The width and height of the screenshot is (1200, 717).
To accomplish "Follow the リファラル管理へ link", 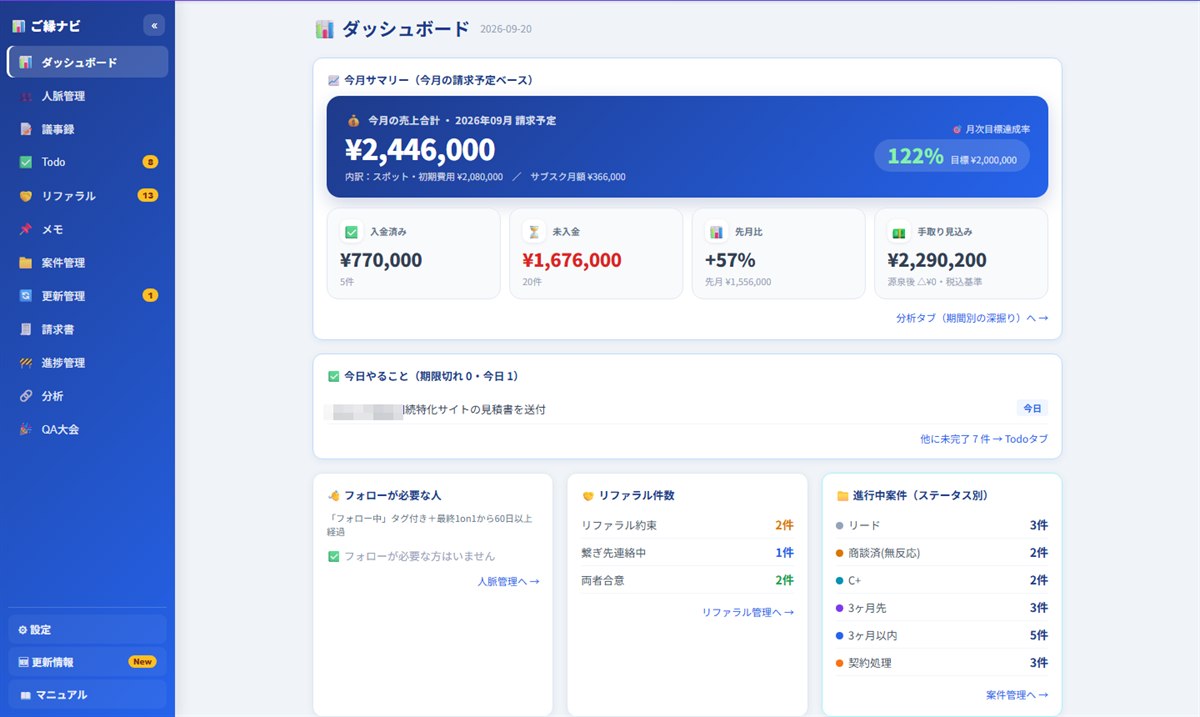I will [x=748, y=612].
